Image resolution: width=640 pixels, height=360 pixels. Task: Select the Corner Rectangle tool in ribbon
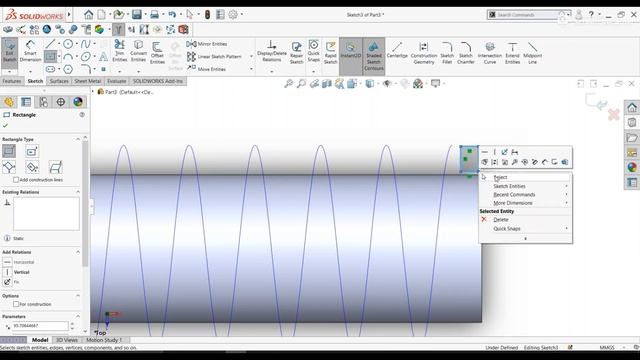[x=50, y=56]
